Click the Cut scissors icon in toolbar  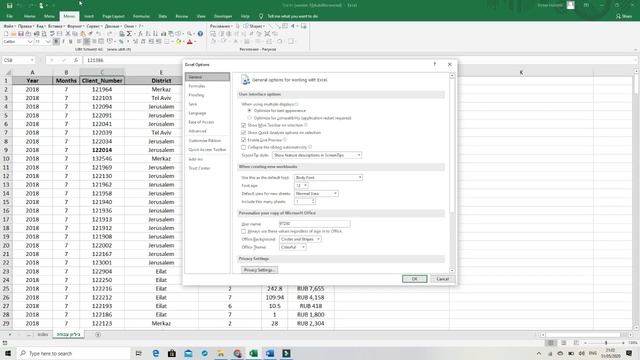tap(68, 34)
